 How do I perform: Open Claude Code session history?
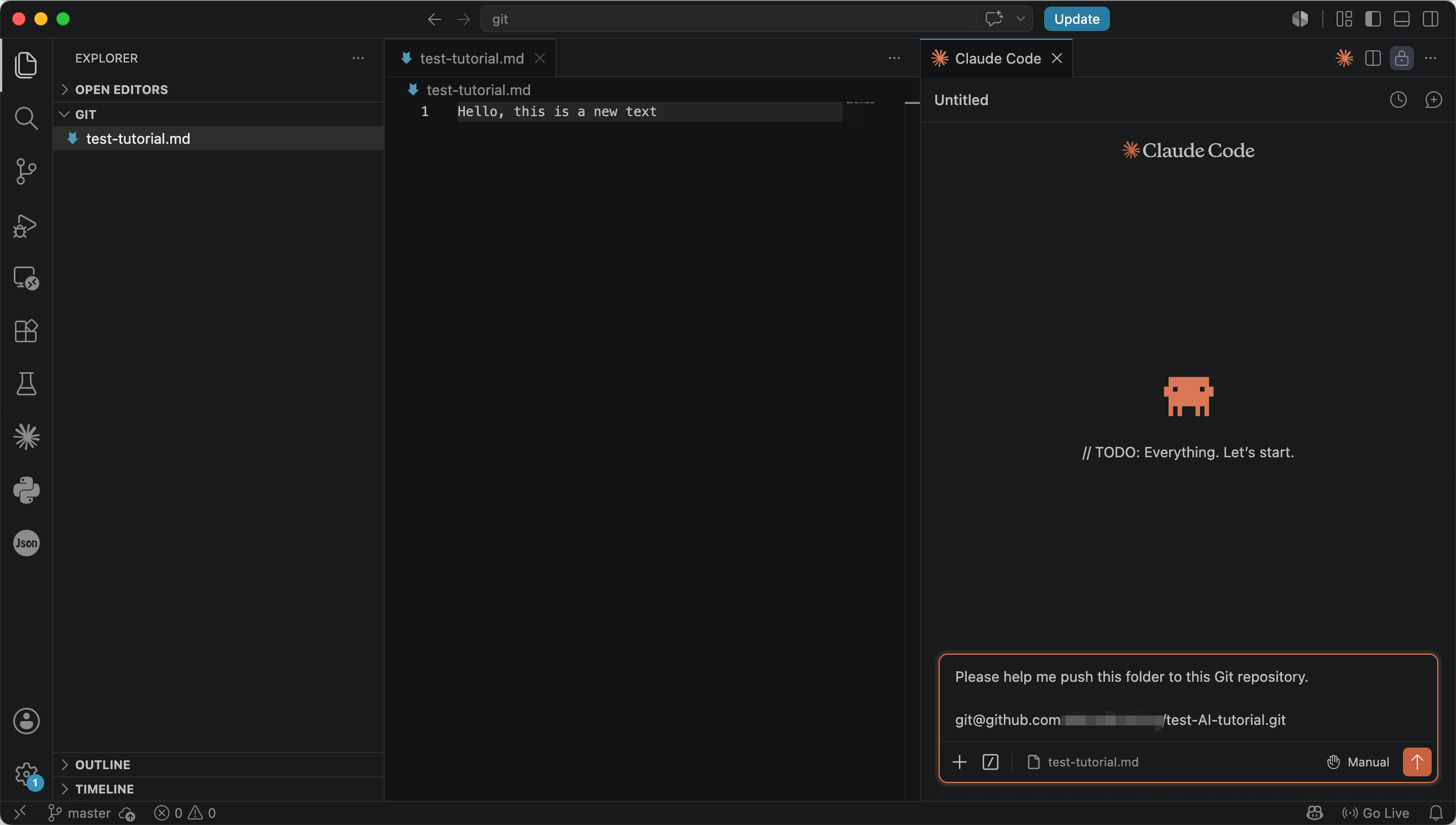[x=1399, y=100]
